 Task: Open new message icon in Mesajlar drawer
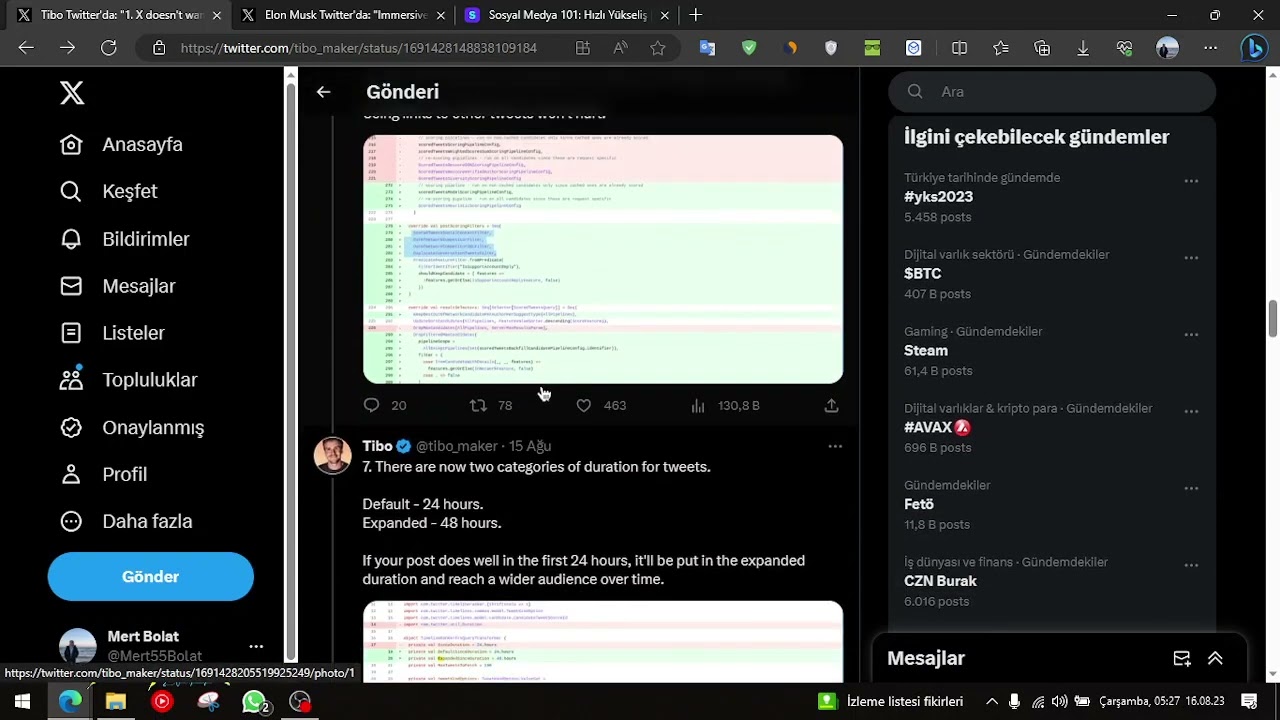coord(1182,658)
